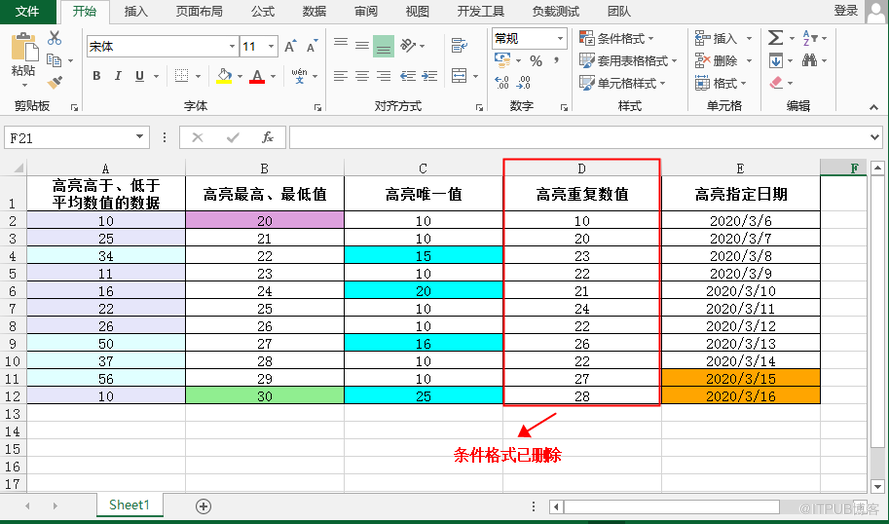Open 套用表格格式 table format menu
The image size is (889, 524).
(x=628, y=60)
